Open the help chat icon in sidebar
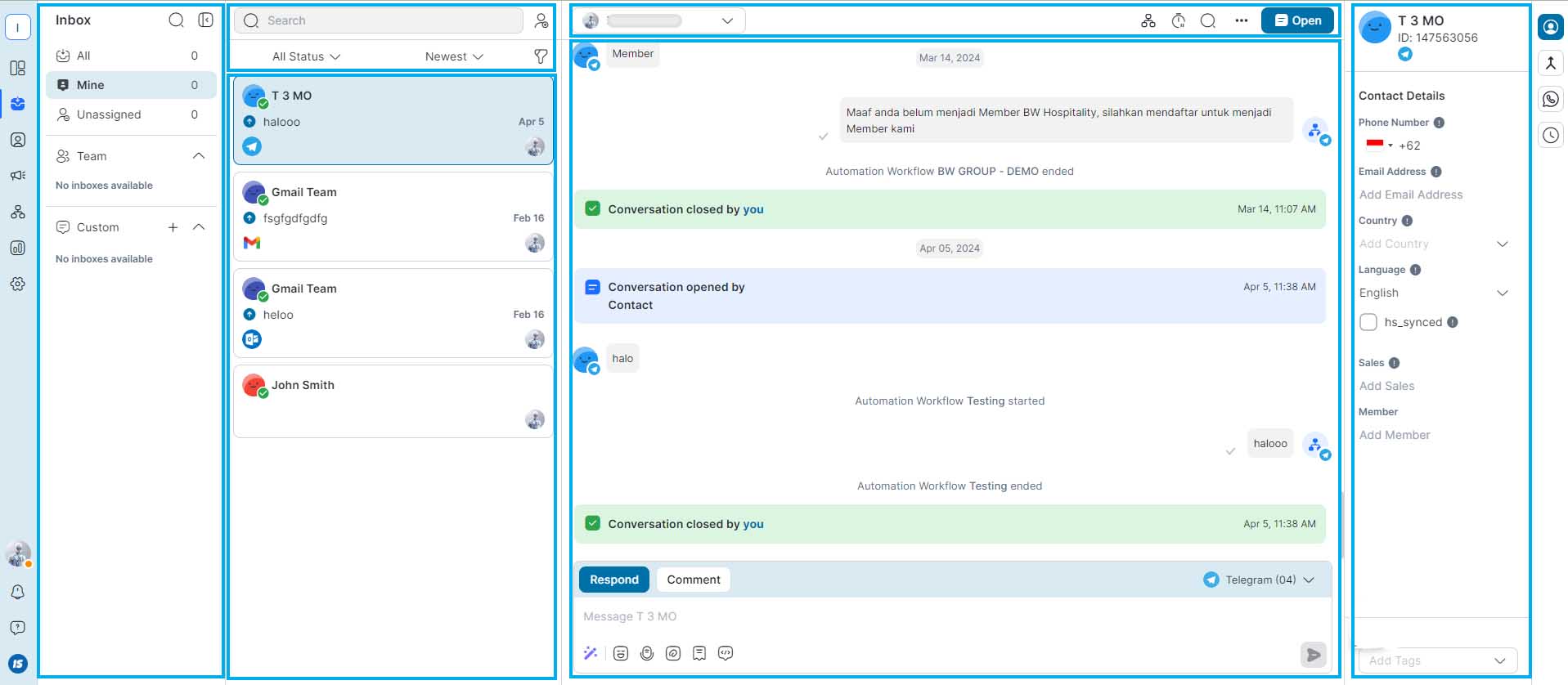Viewport: 1568px width, 685px height. tap(17, 628)
